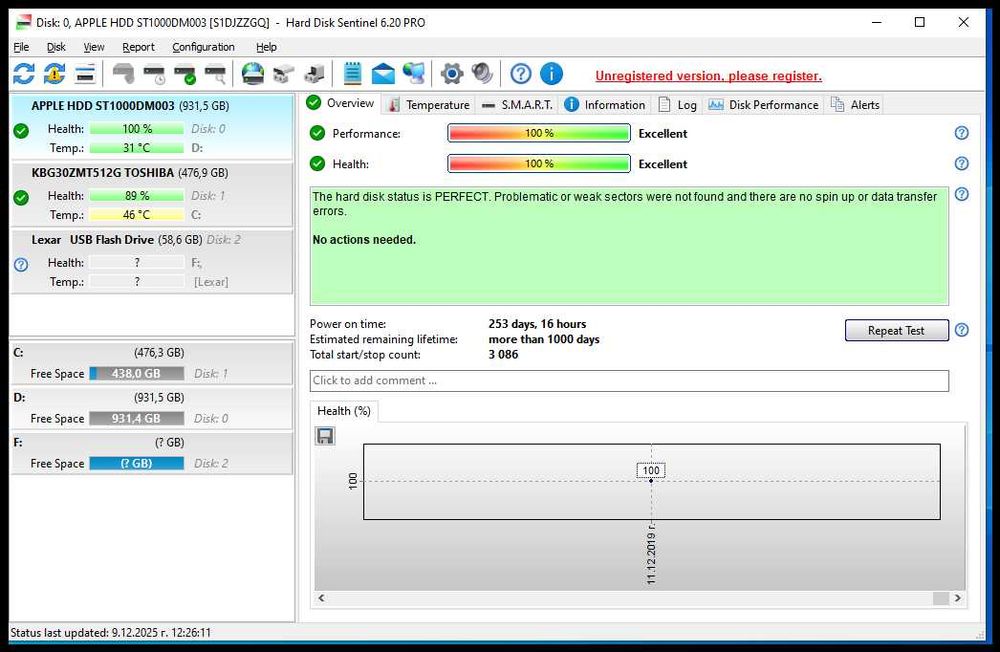Click the refresh icon with warning triangle

55,74
